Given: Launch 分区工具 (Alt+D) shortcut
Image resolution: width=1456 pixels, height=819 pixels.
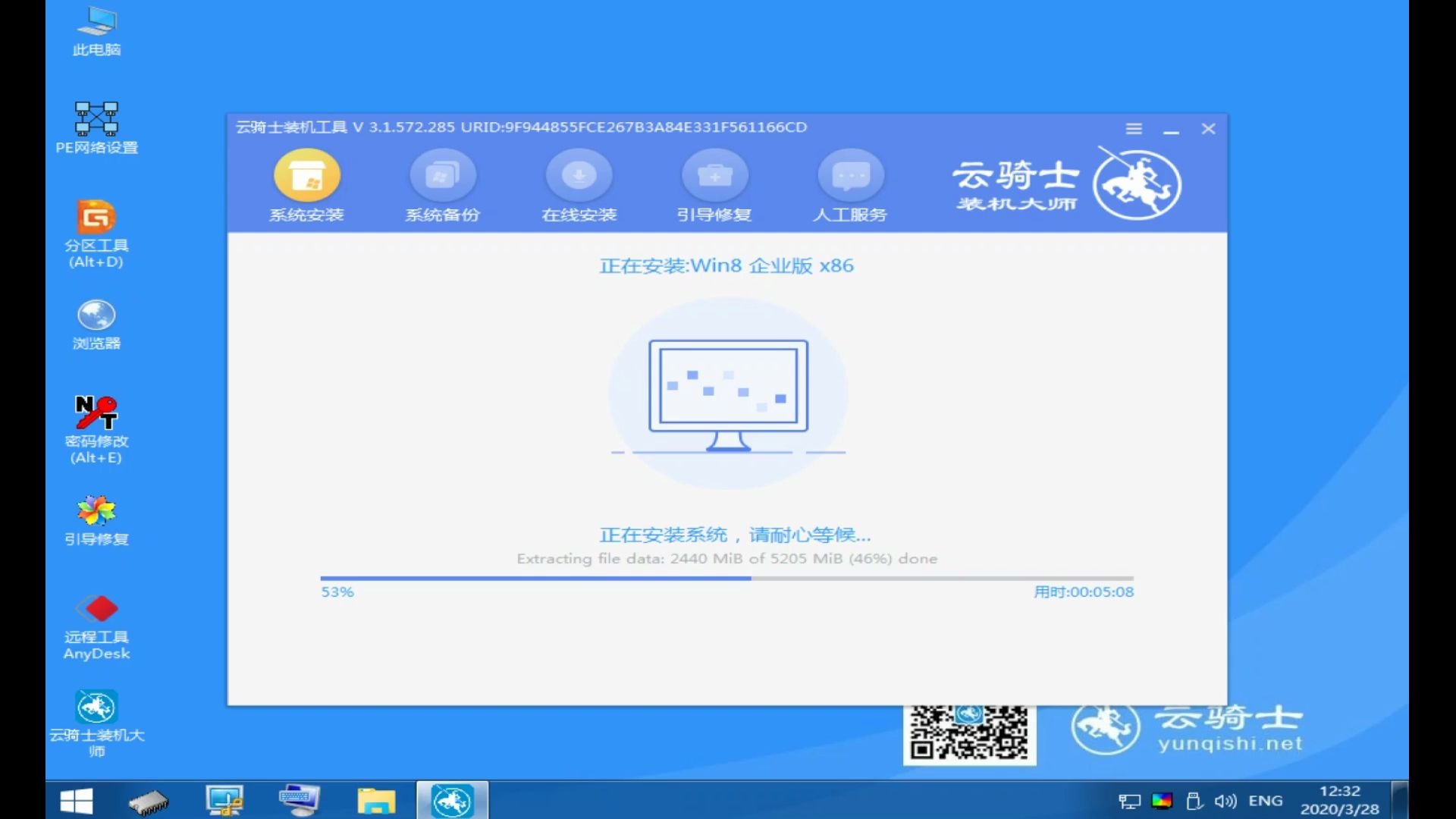Looking at the screenshot, I should [x=96, y=234].
